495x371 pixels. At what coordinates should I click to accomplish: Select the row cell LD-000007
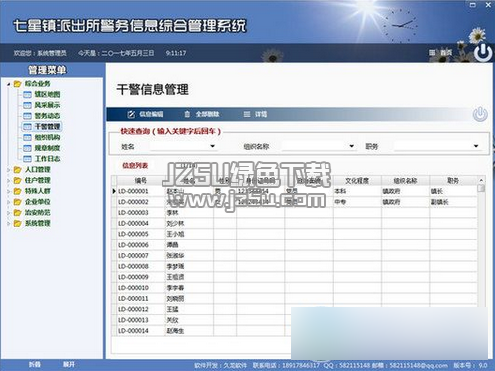(141, 256)
